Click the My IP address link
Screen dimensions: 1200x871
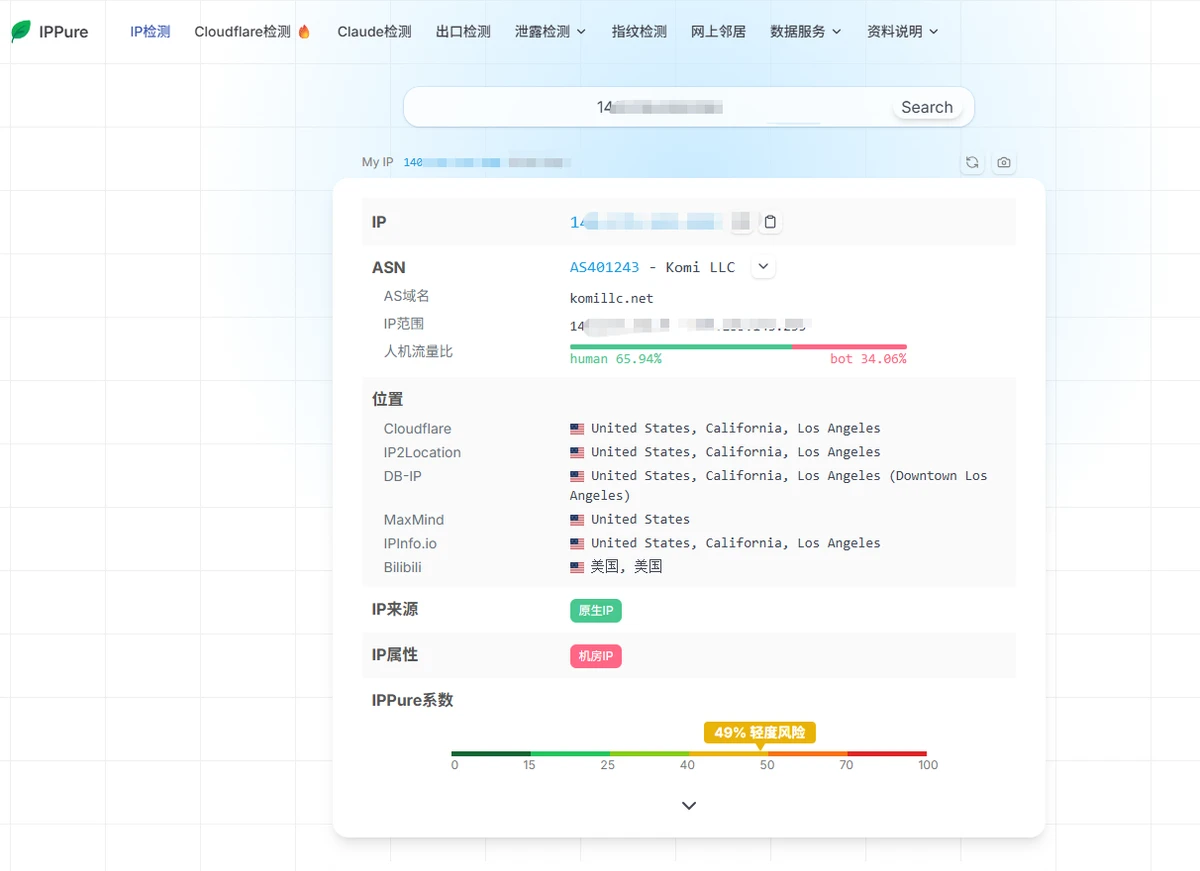pos(487,162)
